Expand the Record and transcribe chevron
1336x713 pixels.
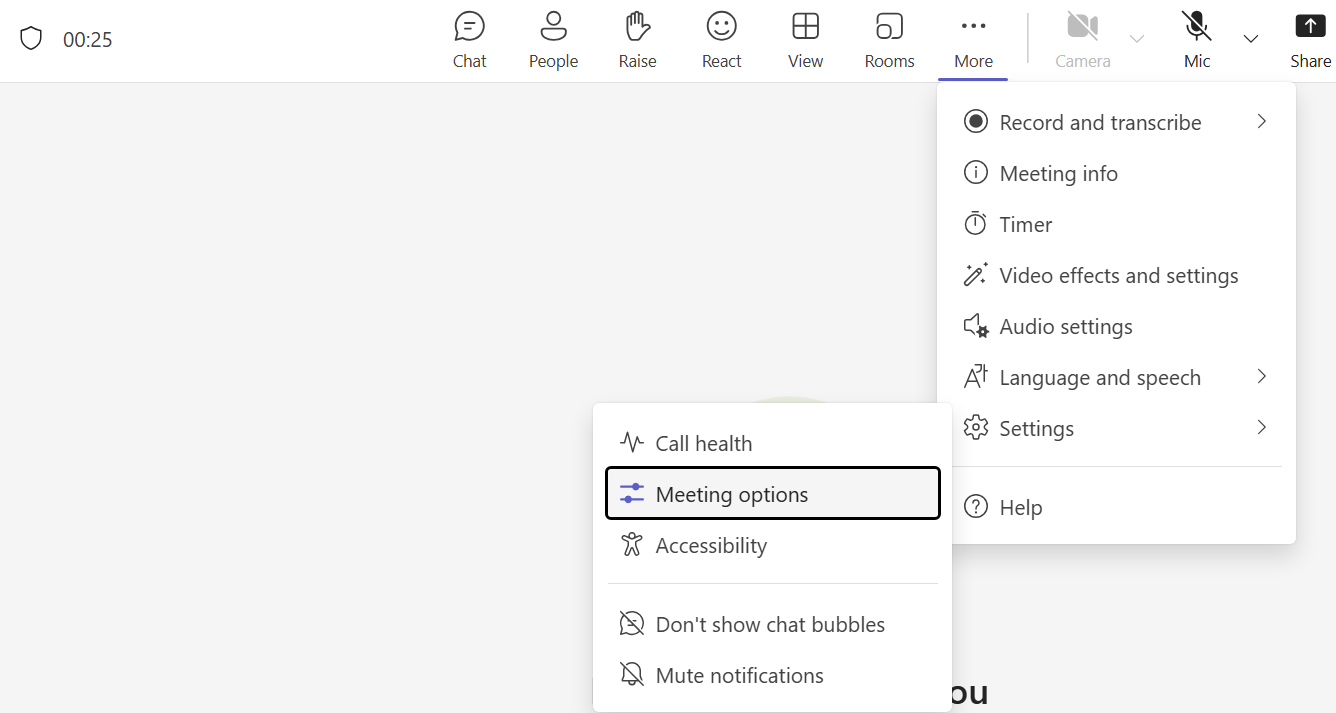tap(1262, 122)
